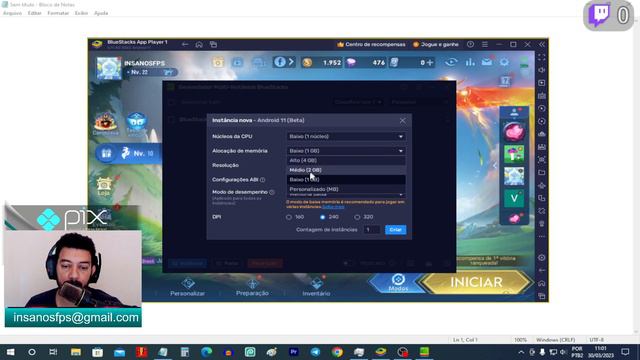Open Loja shop icon
Viewport: 640px width, 360px height.
[x=104, y=187]
